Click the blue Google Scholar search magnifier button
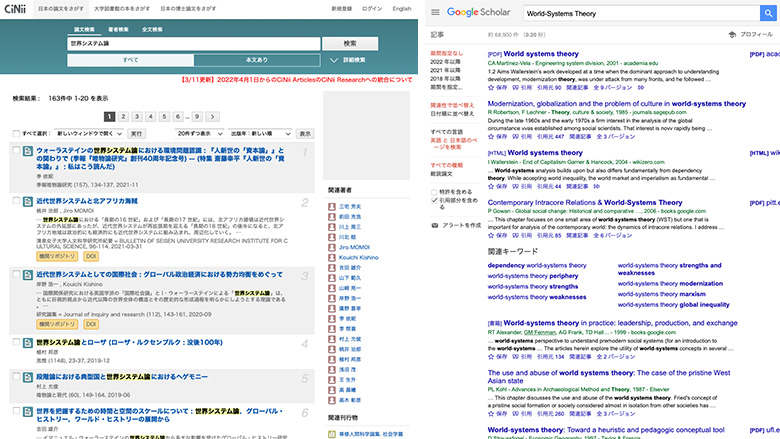The height and width of the screenshot is (439, 780). 769,13
